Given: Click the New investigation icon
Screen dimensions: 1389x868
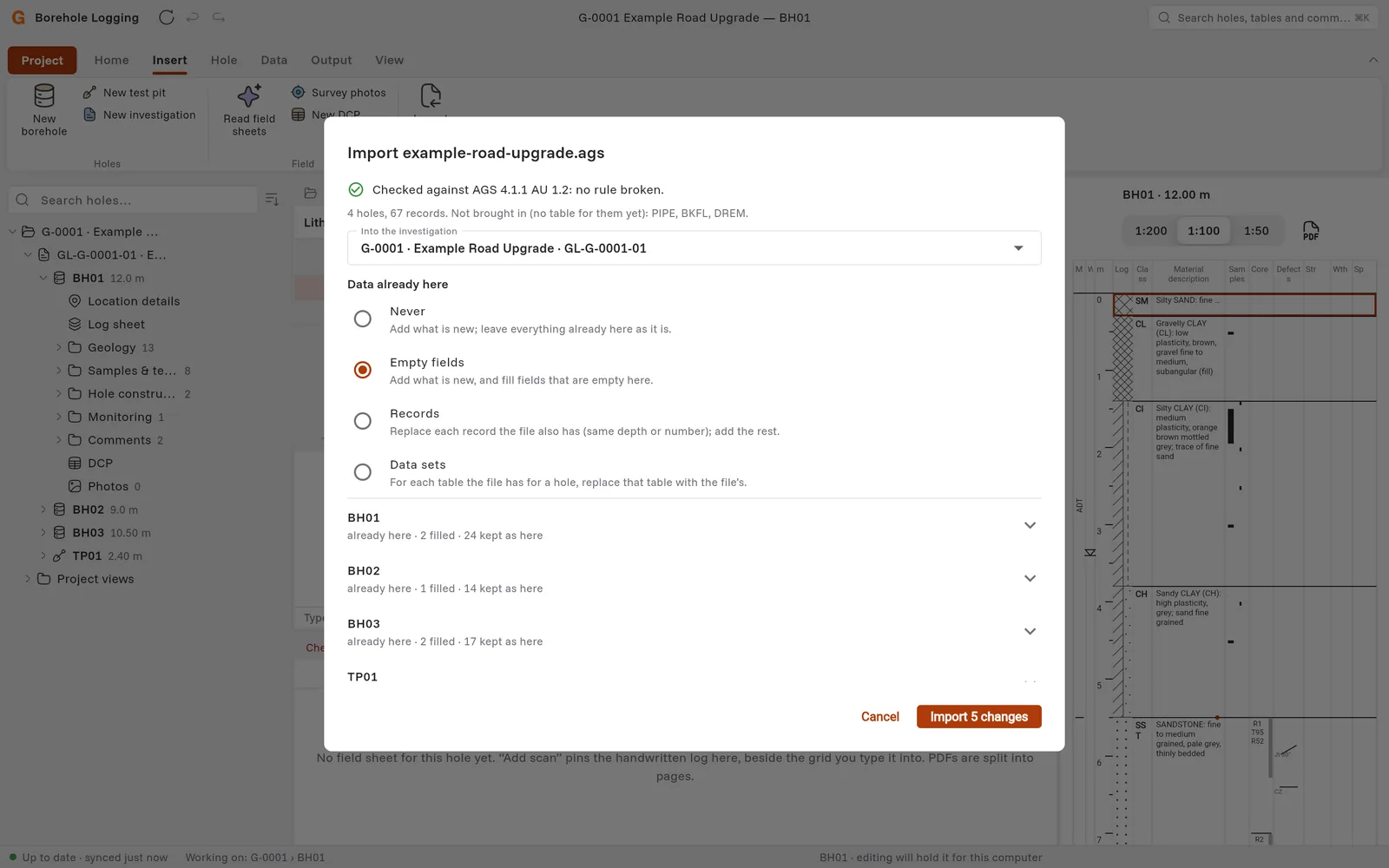Looking at the screenshot, I should click(x=89, y=115).
